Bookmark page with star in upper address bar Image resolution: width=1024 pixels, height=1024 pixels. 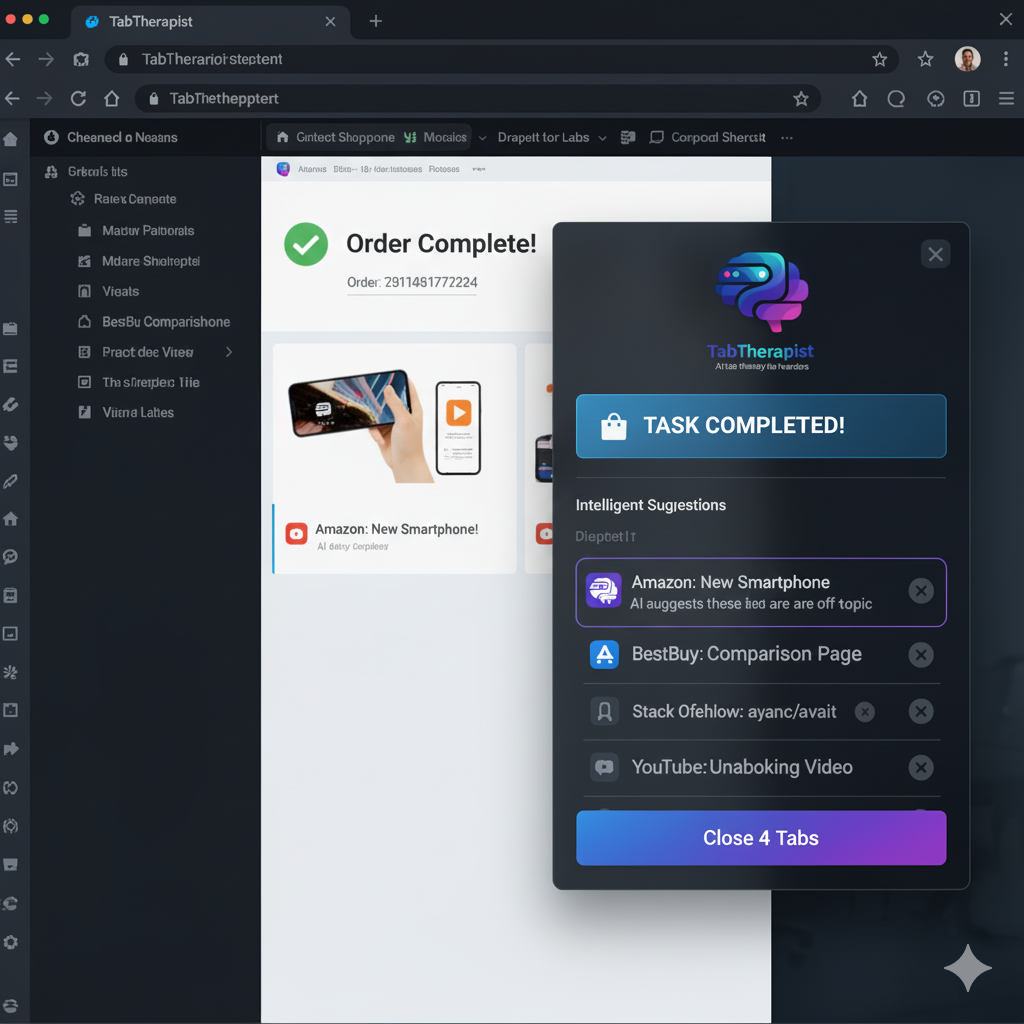pos(880,59)
